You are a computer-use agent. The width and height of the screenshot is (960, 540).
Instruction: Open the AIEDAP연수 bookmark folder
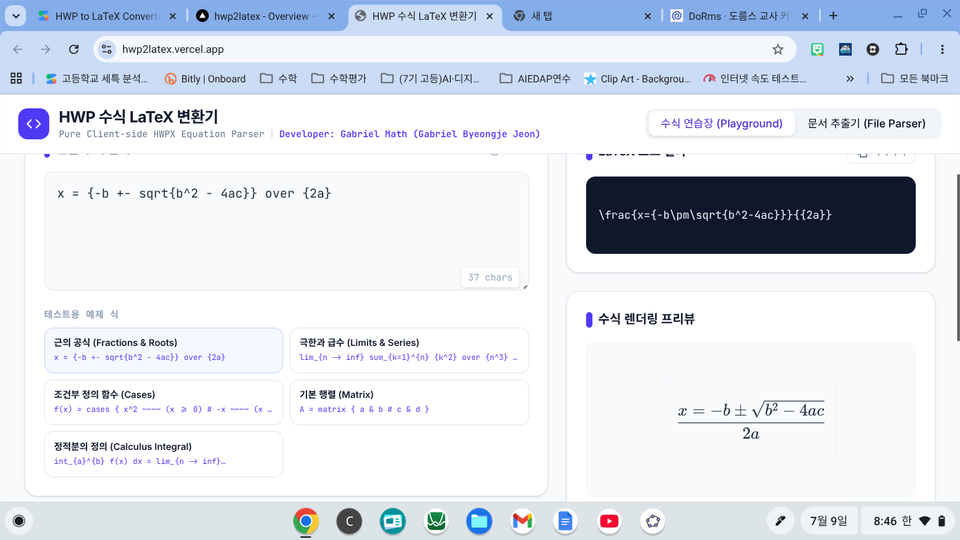(x=535, y=78)
